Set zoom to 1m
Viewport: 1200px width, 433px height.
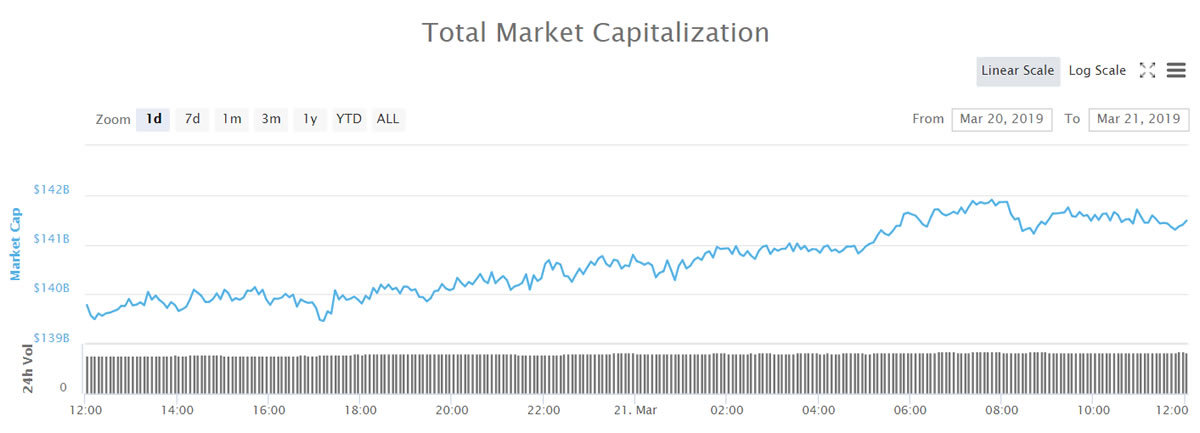point(231,120)
